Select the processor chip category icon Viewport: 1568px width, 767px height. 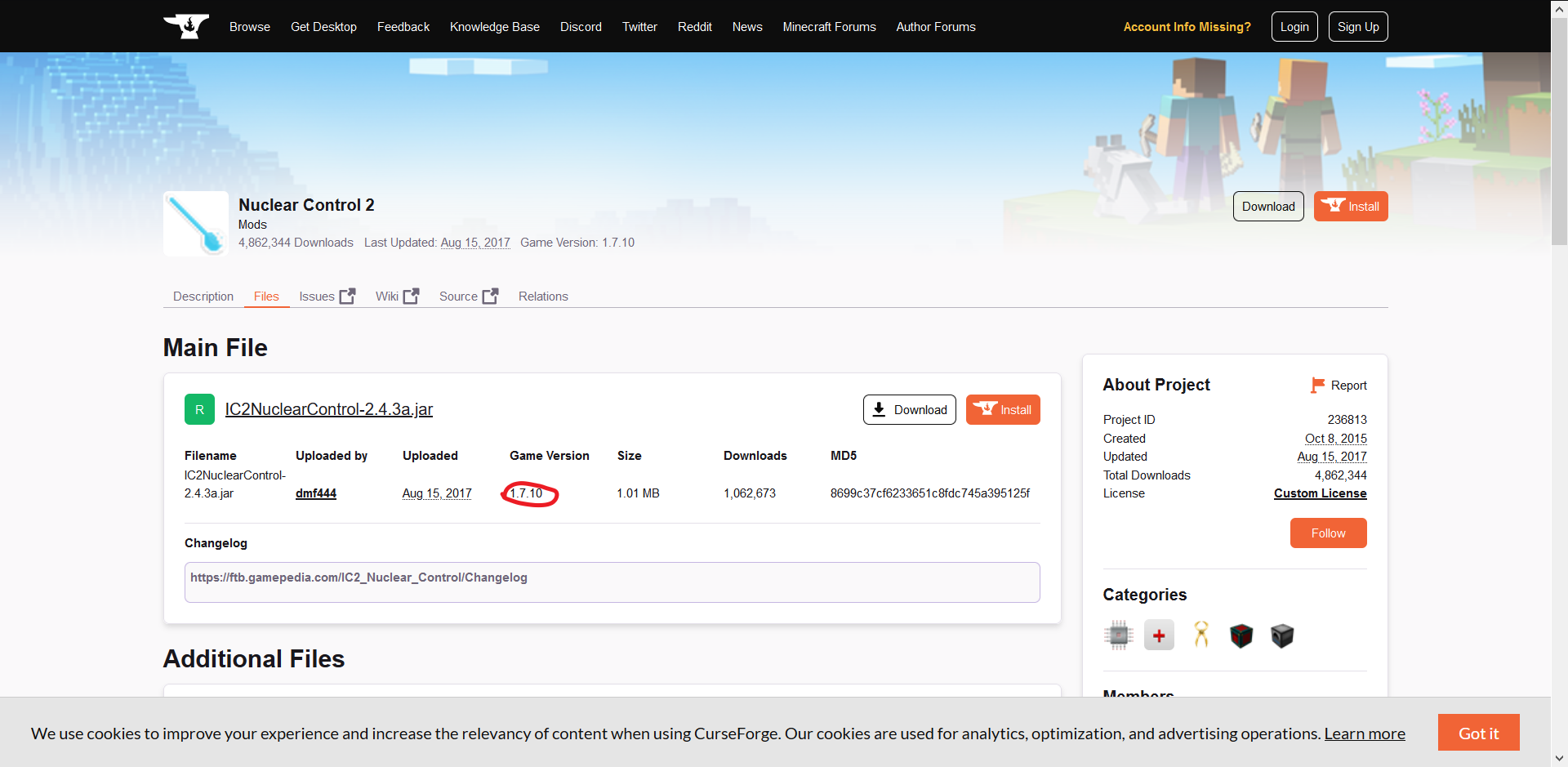1119,635
